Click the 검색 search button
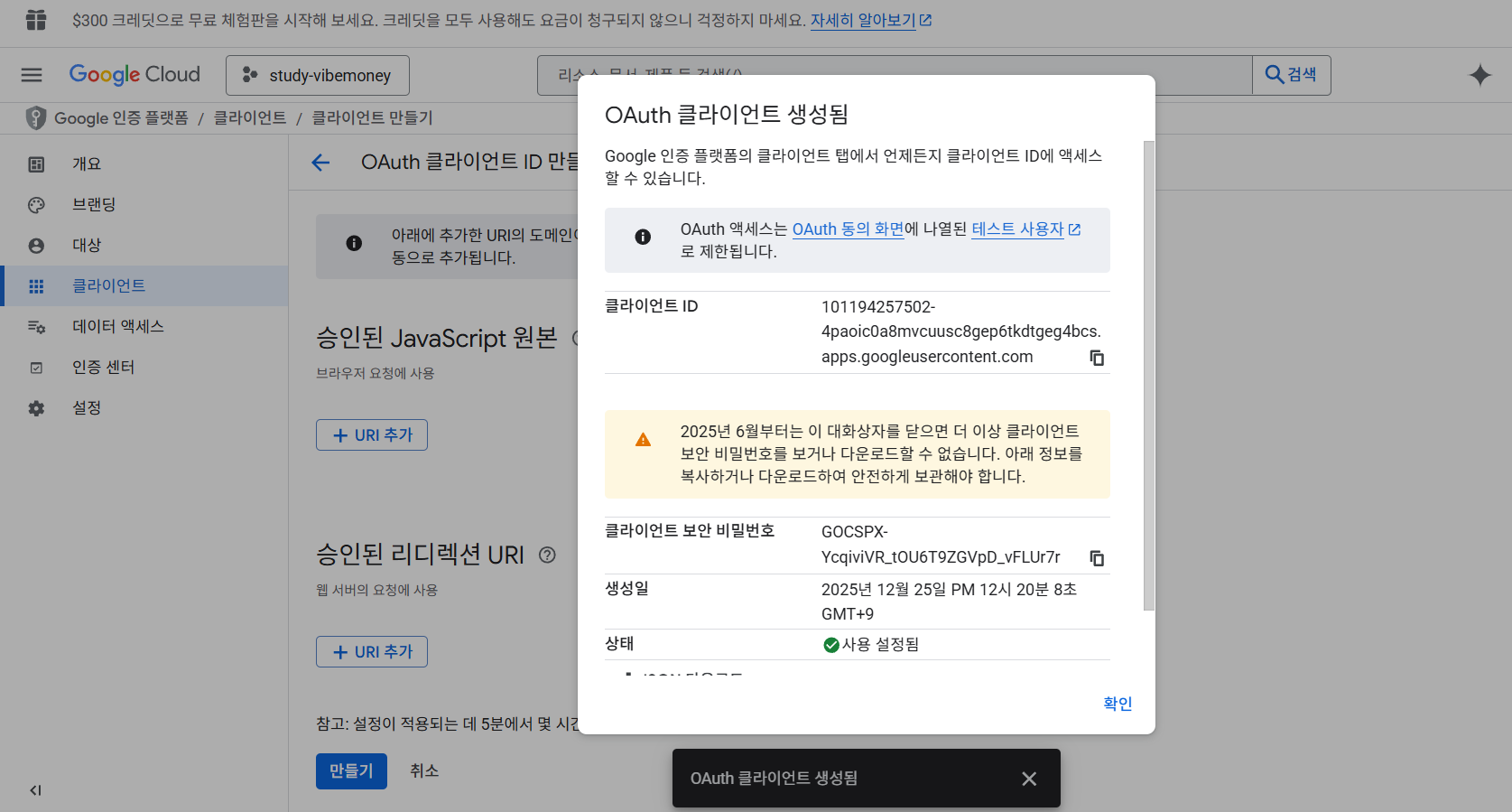The width and height of the screenshot is (1512, 812). coord(1291,75)
